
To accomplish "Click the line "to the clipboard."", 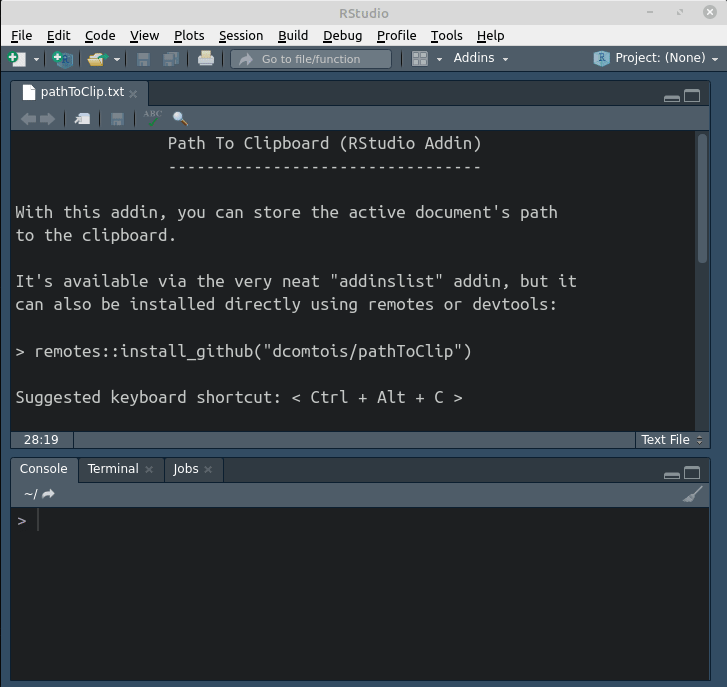I will click(x=96, y=235).
